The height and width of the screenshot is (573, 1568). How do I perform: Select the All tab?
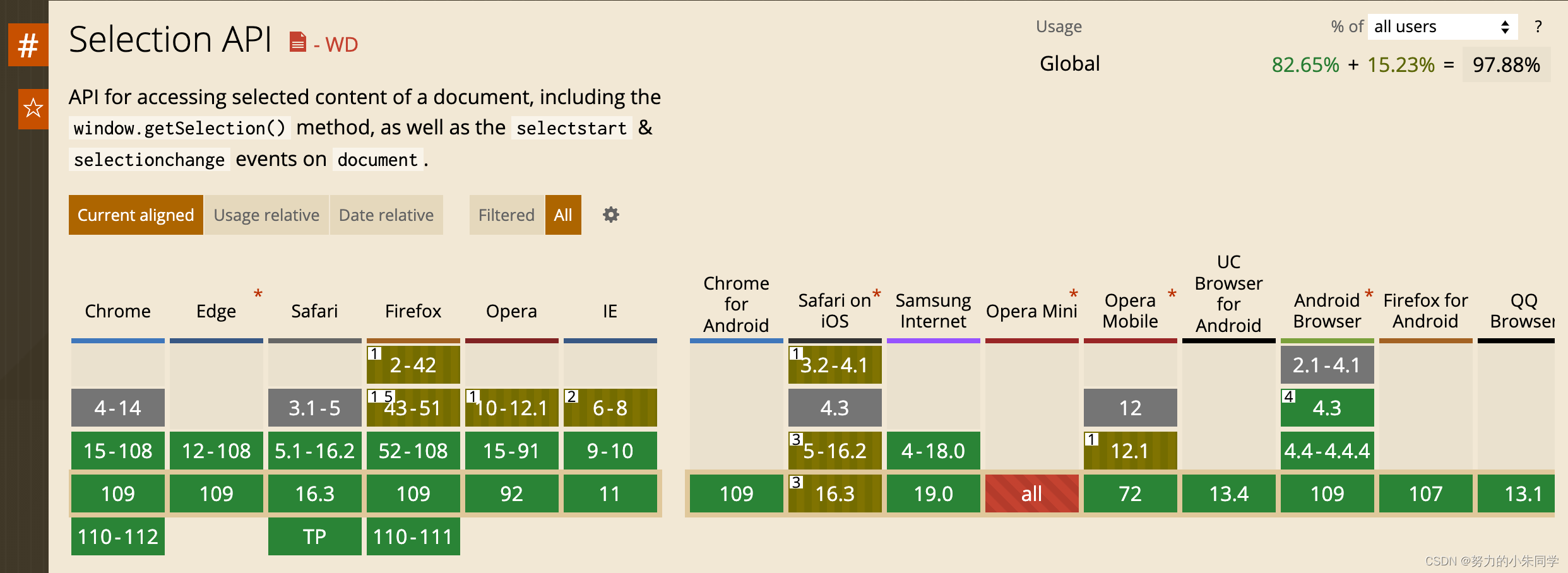[x=562, y=215]
